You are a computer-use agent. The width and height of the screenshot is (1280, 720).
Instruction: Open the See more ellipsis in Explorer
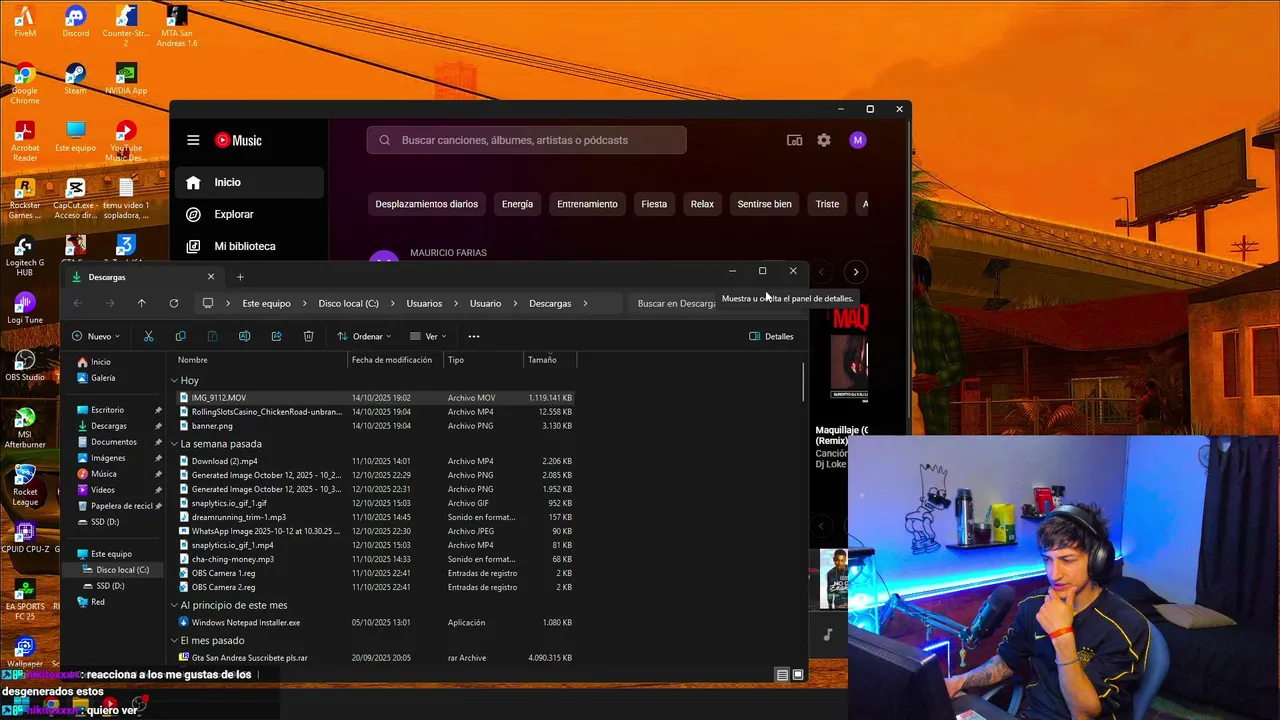tap(474, 336)
